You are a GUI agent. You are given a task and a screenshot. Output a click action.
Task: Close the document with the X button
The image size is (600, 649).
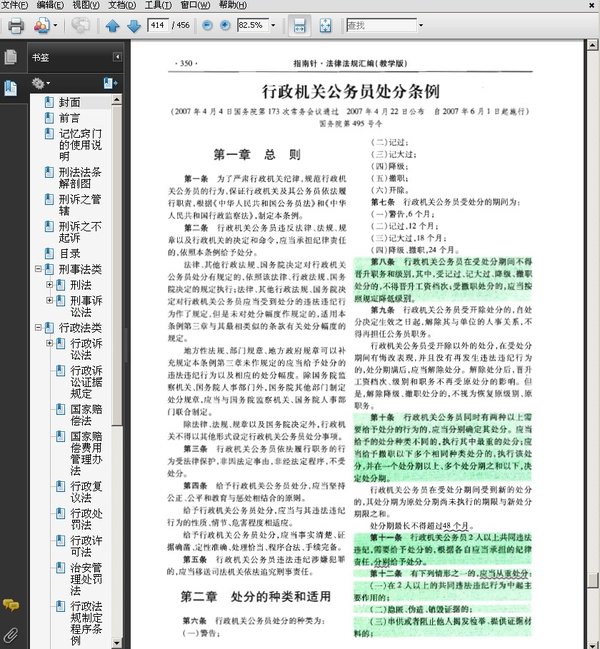click(x=592, y=5)
